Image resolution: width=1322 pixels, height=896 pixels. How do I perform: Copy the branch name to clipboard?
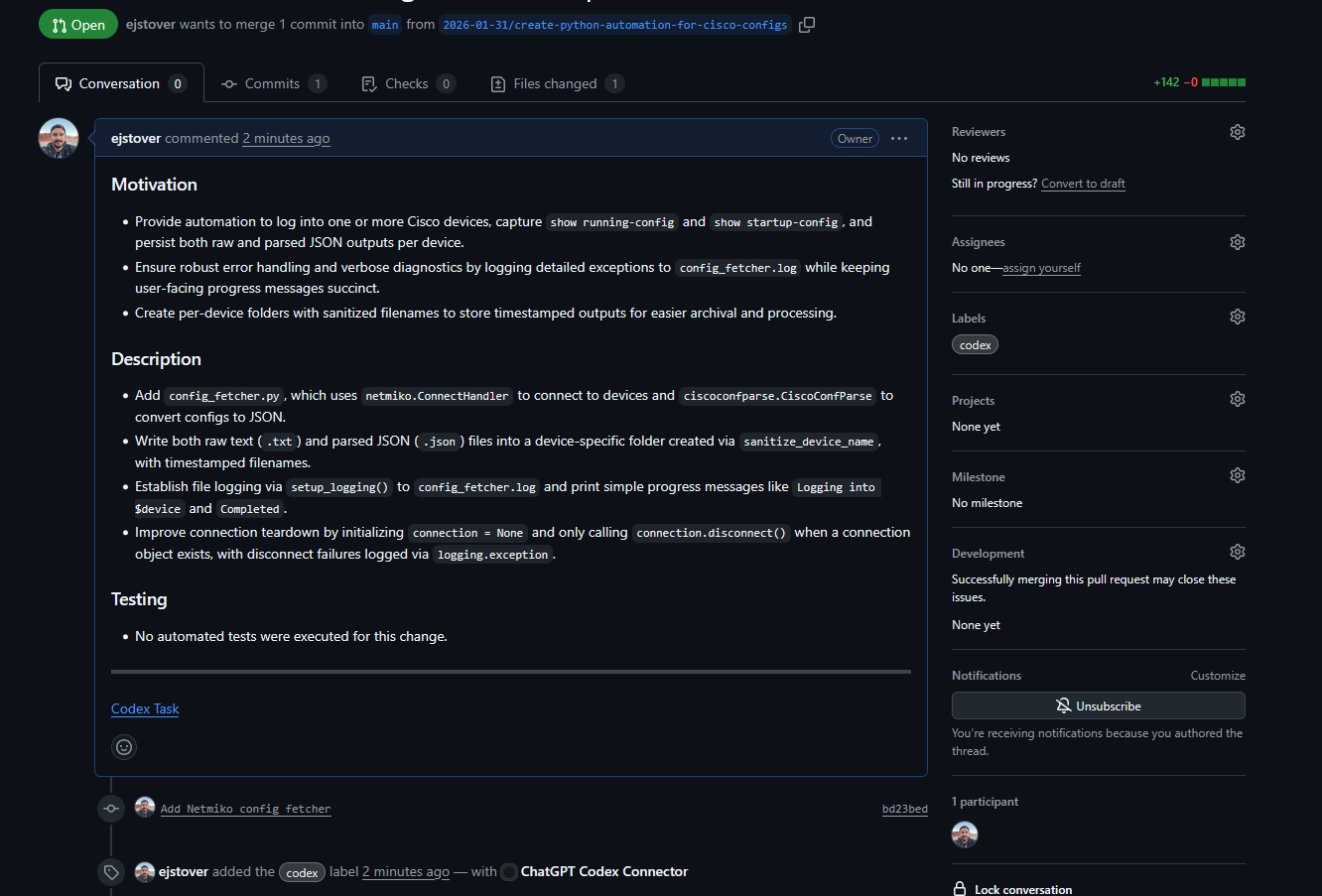point(806,24)
